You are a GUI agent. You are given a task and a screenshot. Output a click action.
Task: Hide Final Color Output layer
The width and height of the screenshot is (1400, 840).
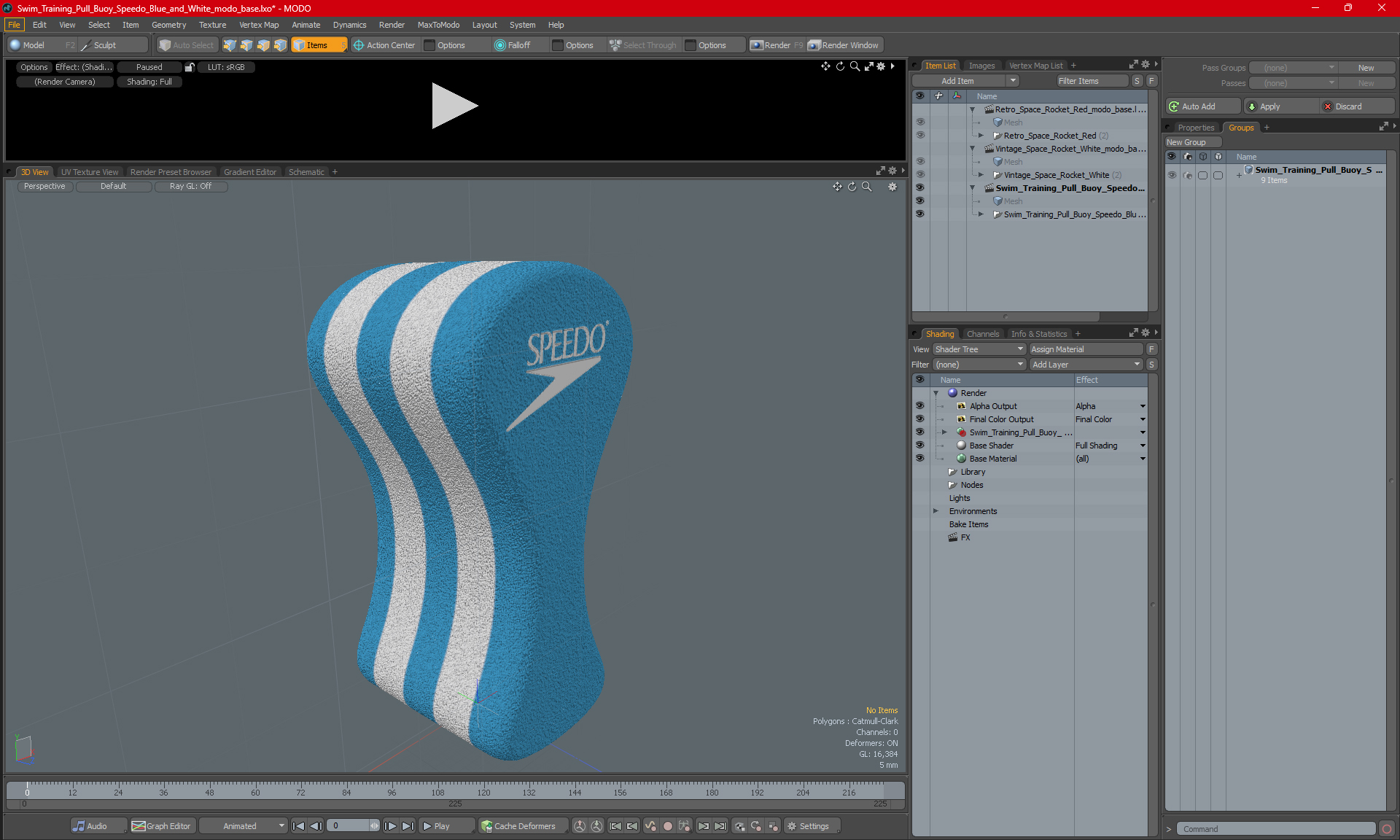coord(920,419)
